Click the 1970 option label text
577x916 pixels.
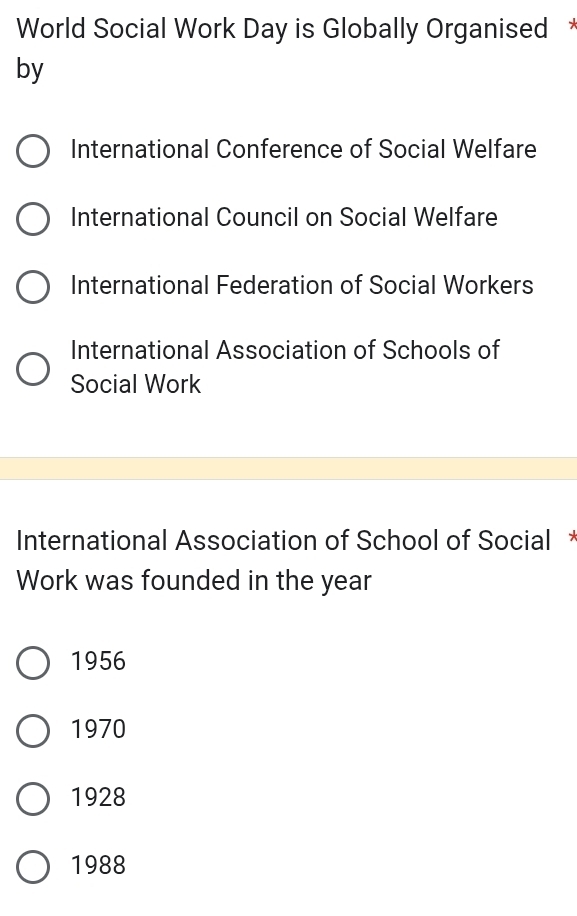(98, 730)
